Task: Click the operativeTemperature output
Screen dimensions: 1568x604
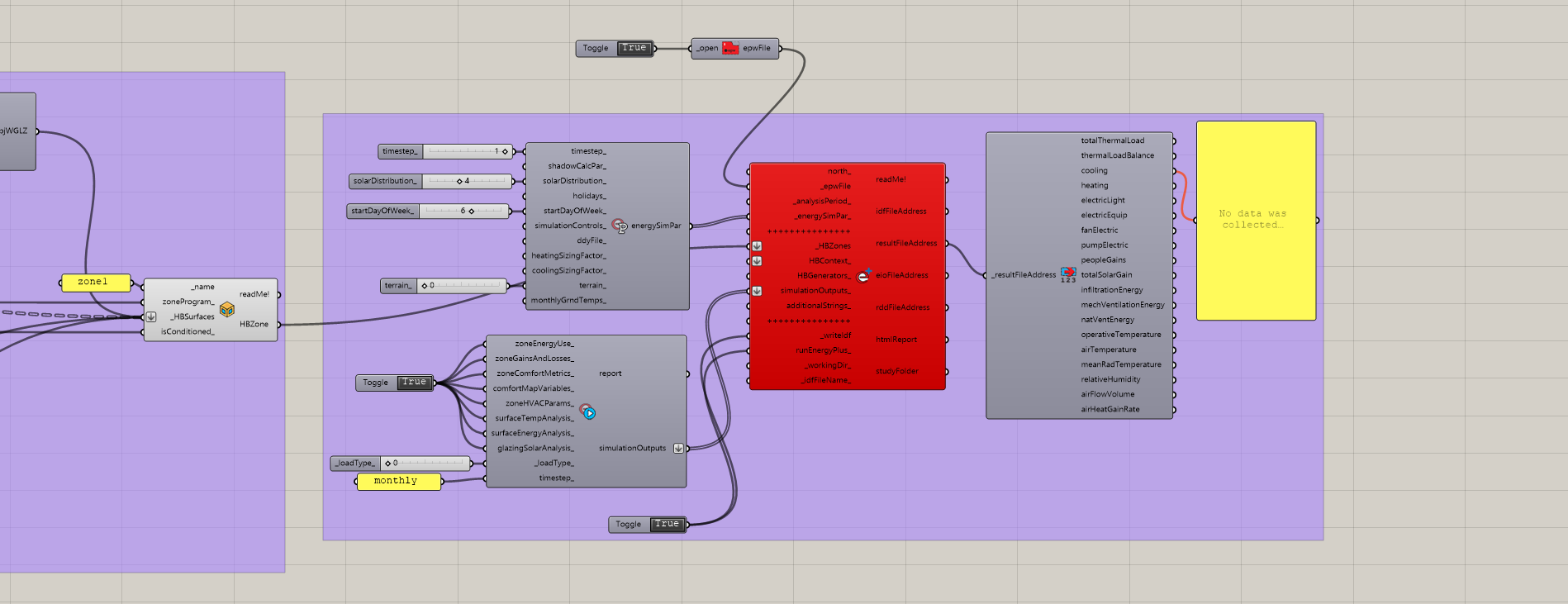Action: (x=1120, y=335)
